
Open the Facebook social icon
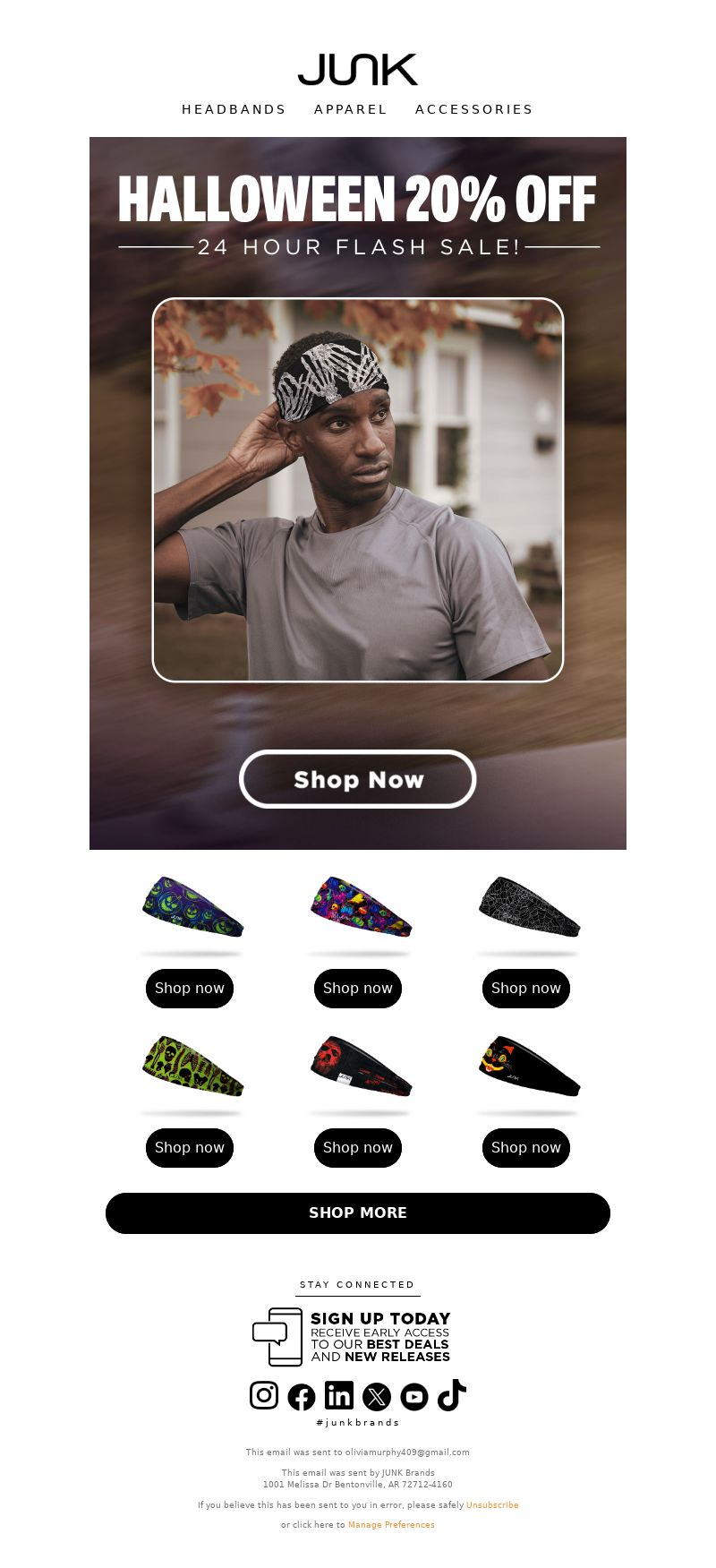tap(302, 1396)
